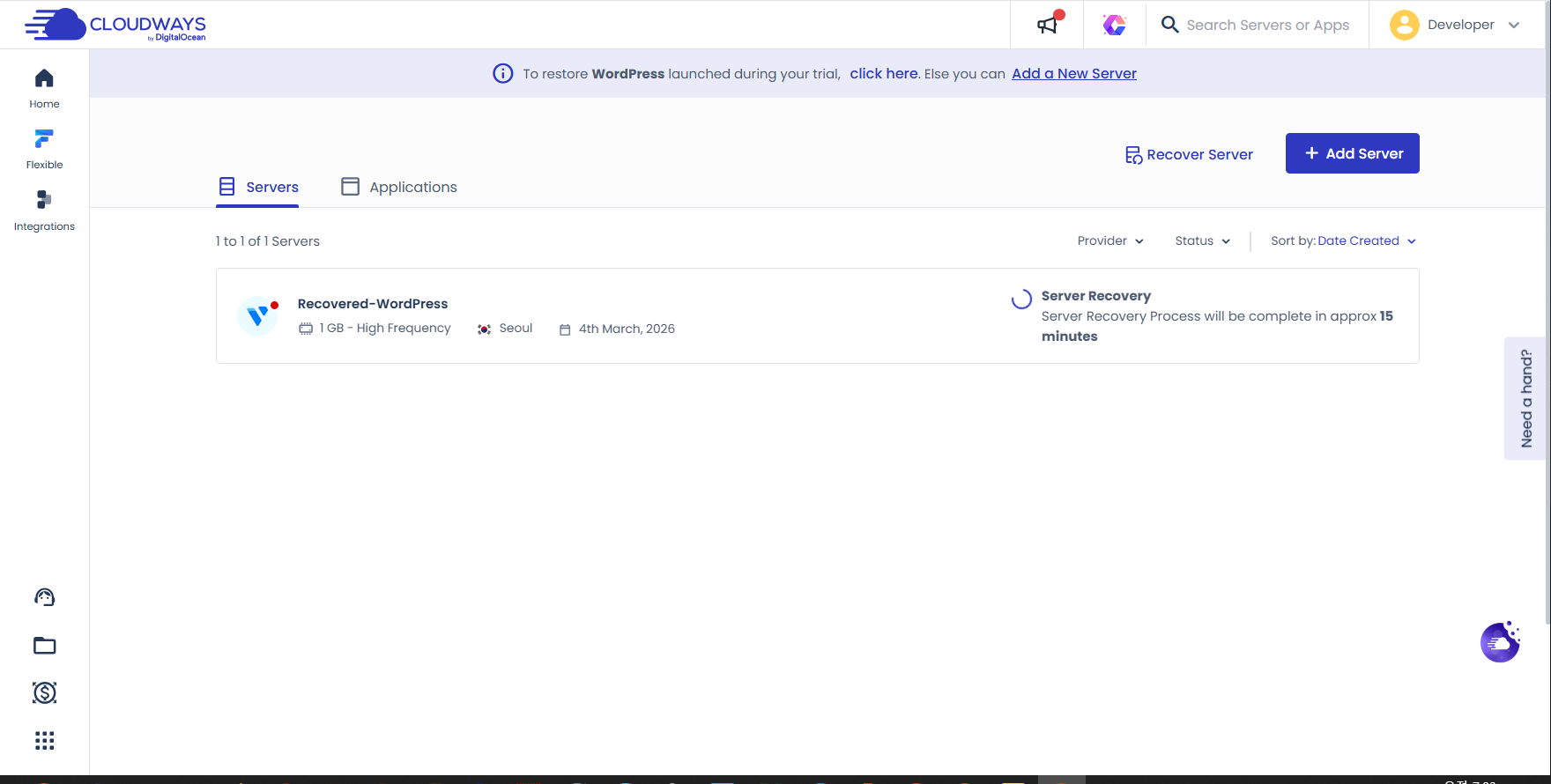Screen dimensions: 1551x784
Task: Click the Seoul flag icon
Action: point(484,329)
